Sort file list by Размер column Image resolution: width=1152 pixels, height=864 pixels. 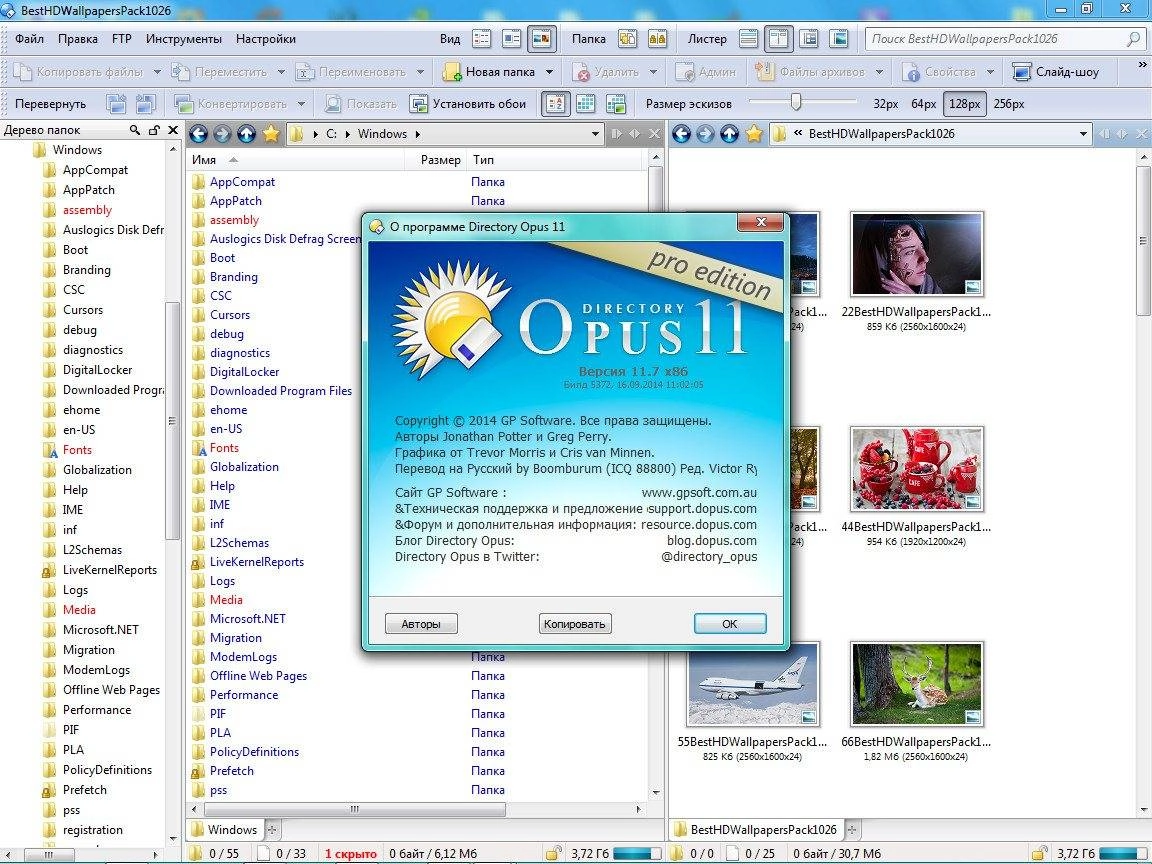click(x=440, y=159)
